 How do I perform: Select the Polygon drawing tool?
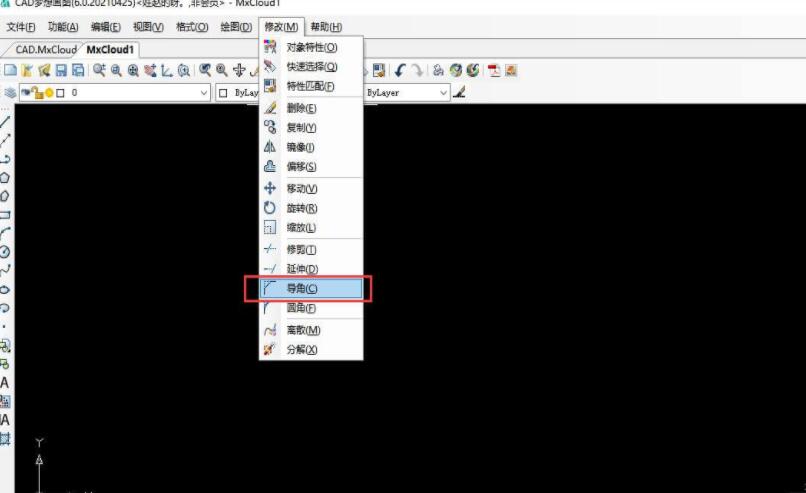tap(6, 177)
